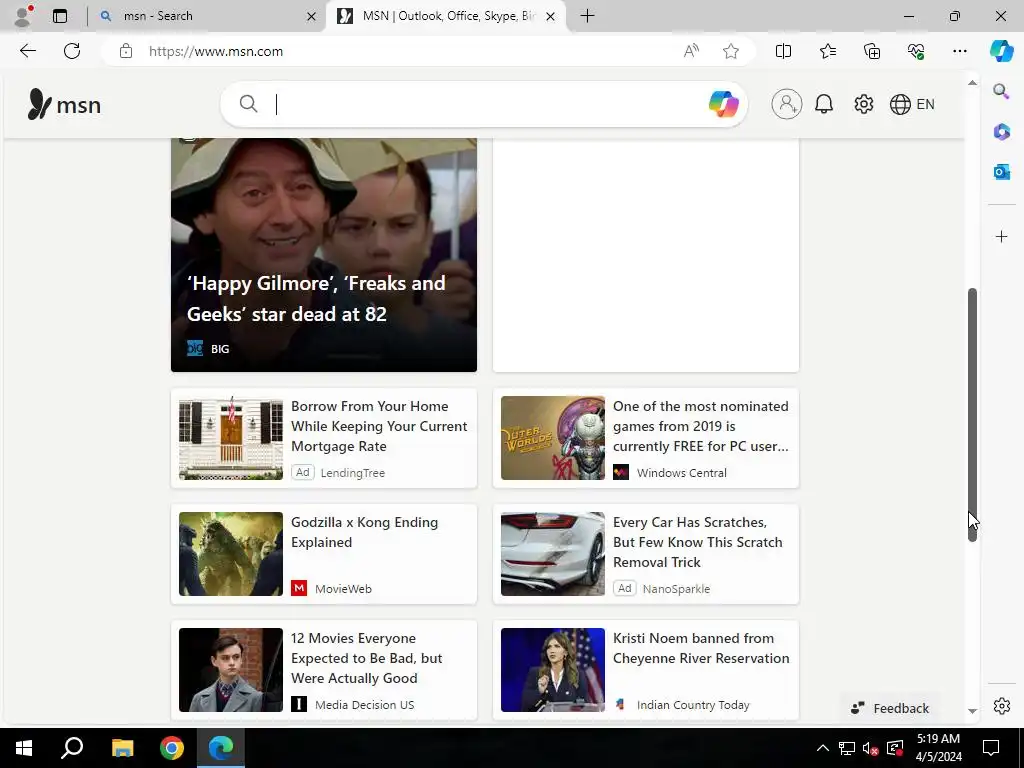Refresh the MSN page
1024x768 pixels.
[72, 51]
